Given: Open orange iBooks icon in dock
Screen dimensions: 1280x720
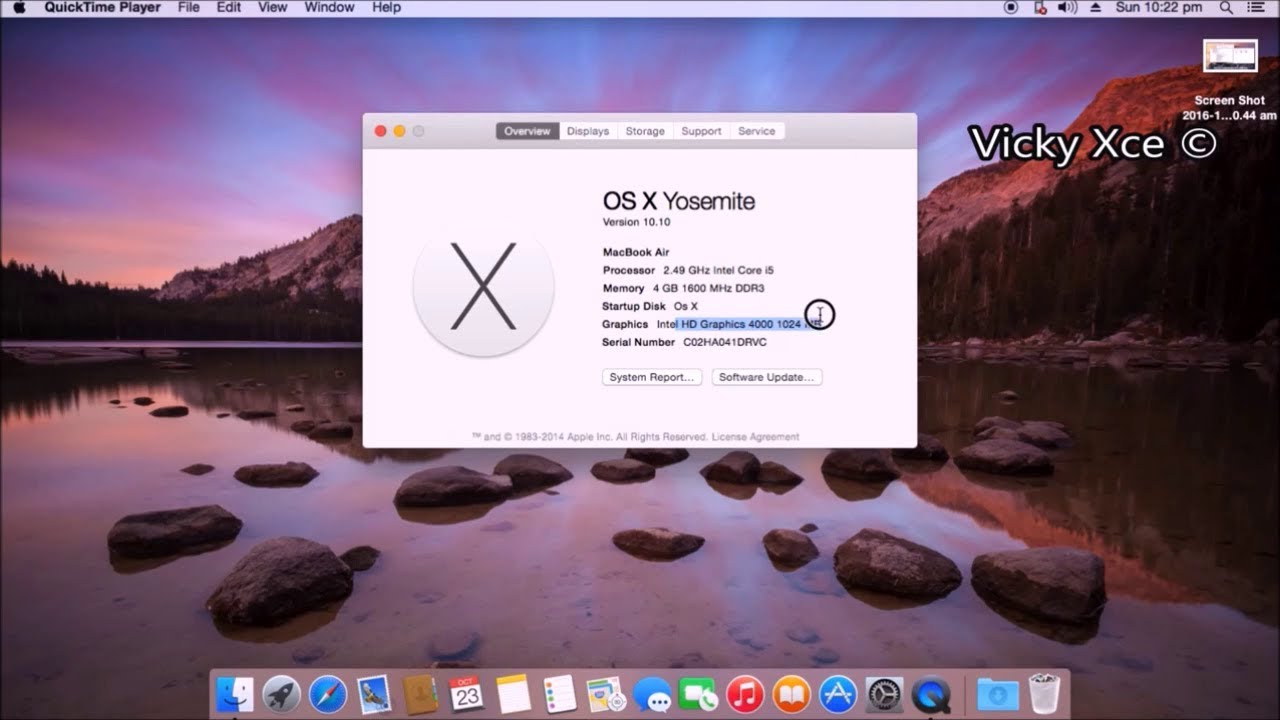Looking at the screenshot, I should click(x=791, y=694).
